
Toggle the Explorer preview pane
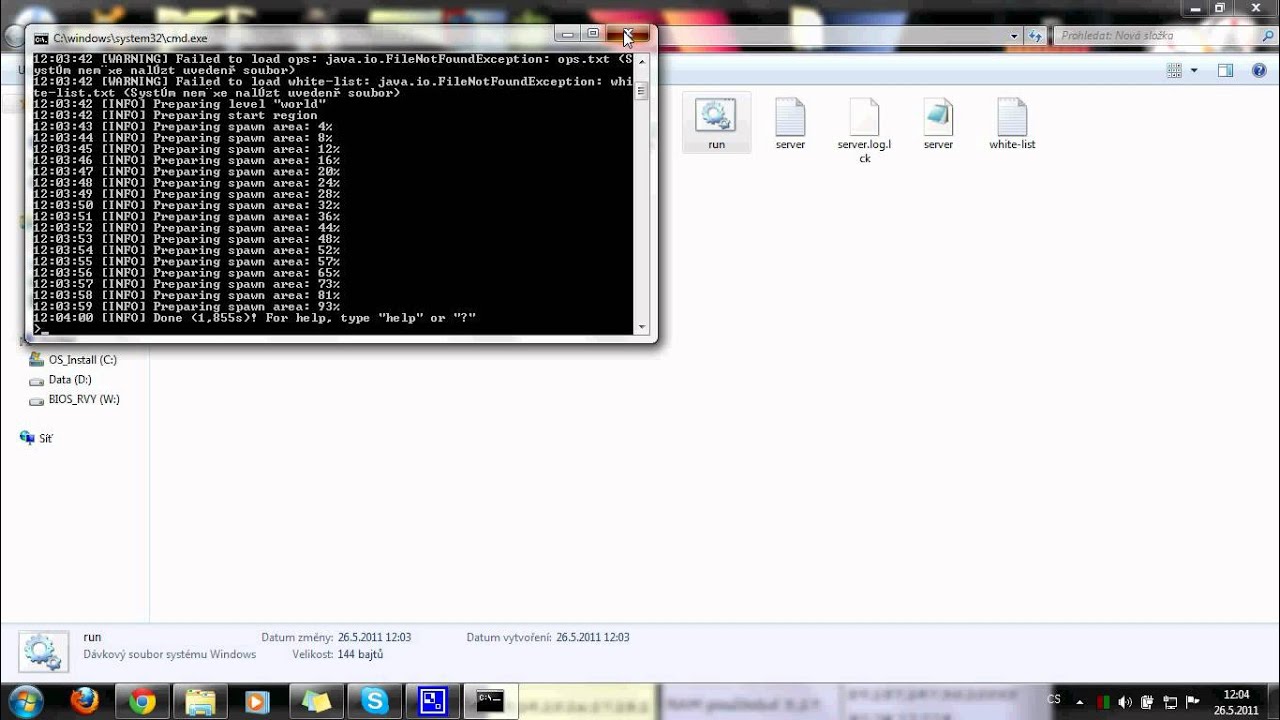(x=1225, y=70)
